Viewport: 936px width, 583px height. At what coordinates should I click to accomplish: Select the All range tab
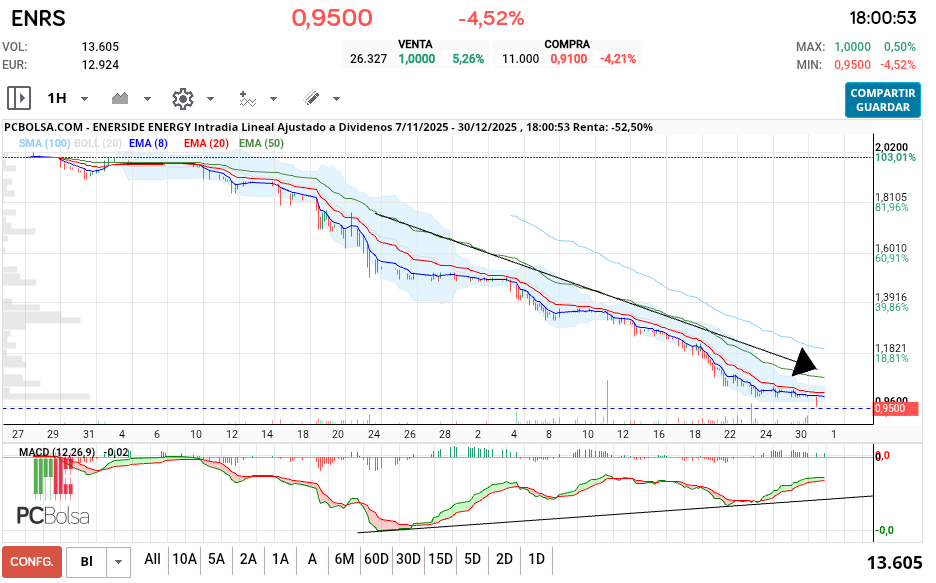coord(152,561)
